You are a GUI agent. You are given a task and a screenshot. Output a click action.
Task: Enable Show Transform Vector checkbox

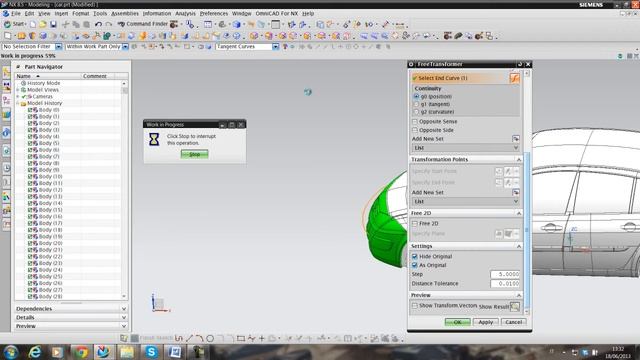(415, 305)
